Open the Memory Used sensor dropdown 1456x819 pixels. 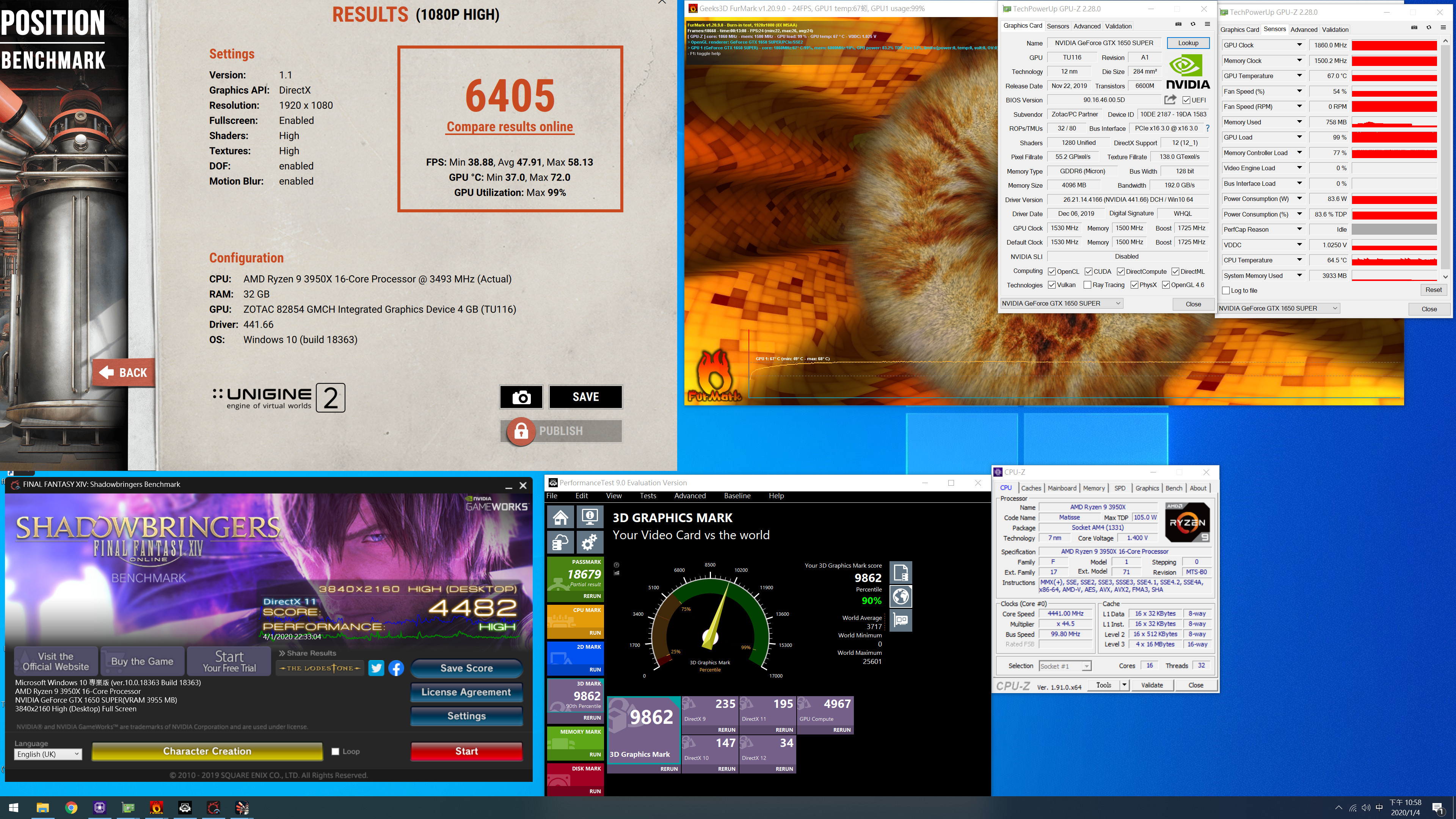click(x=1299, y=122)
